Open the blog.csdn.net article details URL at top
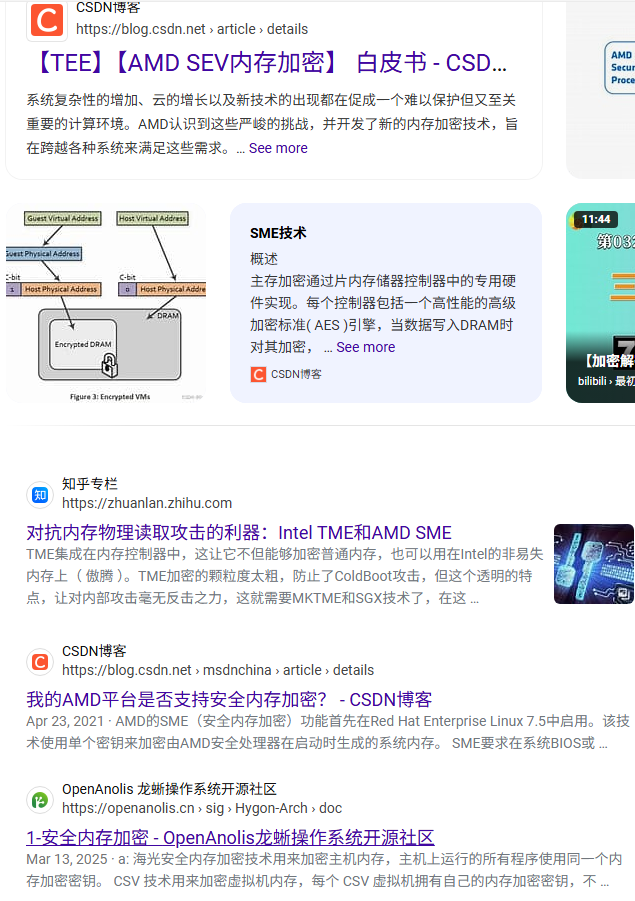635x901 pixels. 192,29
